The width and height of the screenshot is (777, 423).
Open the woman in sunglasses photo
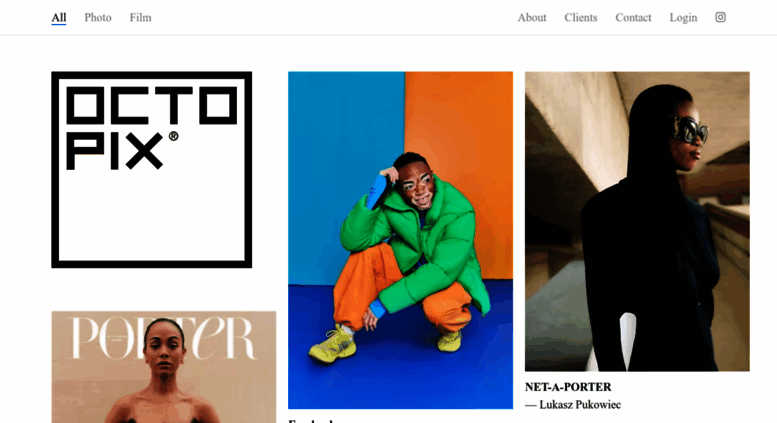(637, 221)
